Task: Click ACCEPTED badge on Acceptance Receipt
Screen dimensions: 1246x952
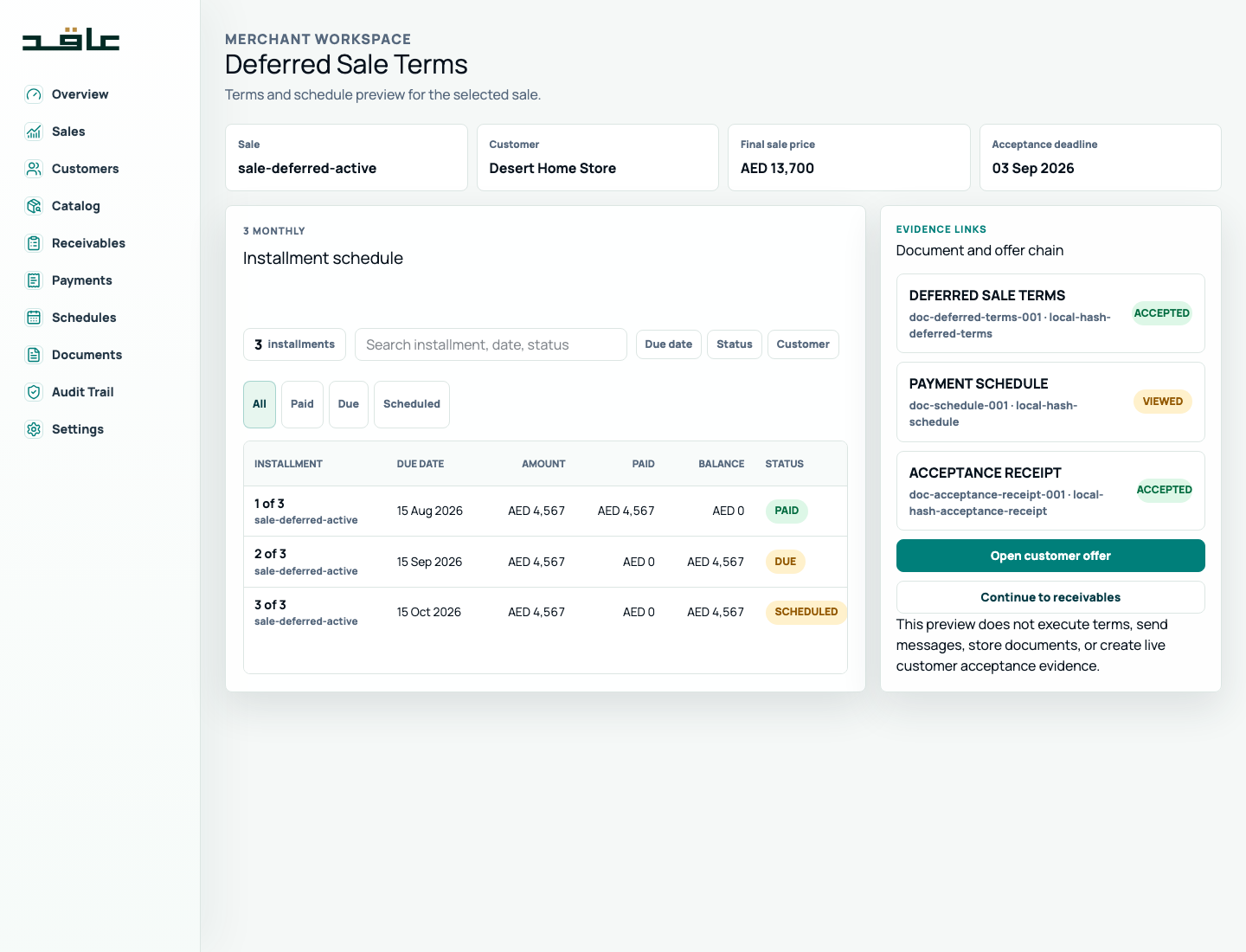Action: pos(1164,490)
